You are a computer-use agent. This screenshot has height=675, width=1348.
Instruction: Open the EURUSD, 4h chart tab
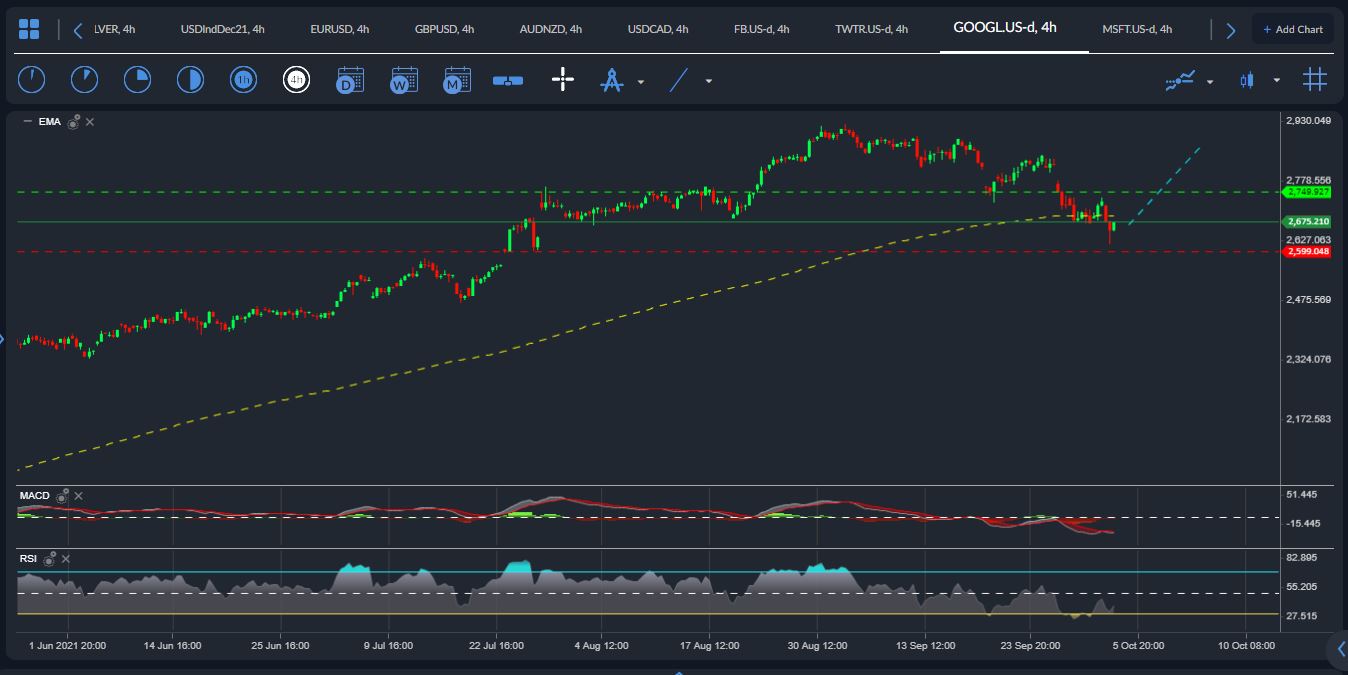point(340,29)
